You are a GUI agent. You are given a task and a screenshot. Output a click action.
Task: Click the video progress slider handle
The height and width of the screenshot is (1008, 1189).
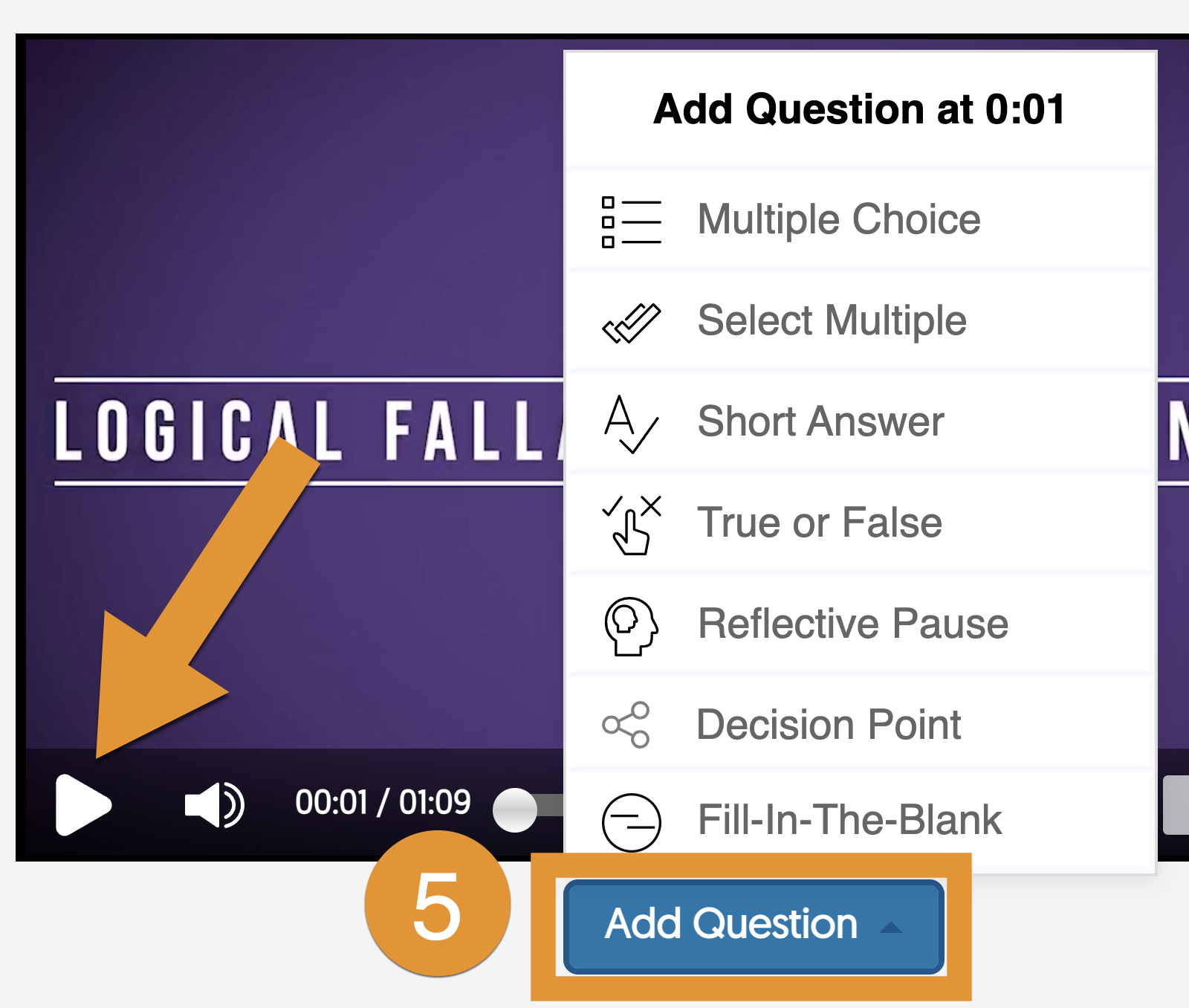(515, 810)
